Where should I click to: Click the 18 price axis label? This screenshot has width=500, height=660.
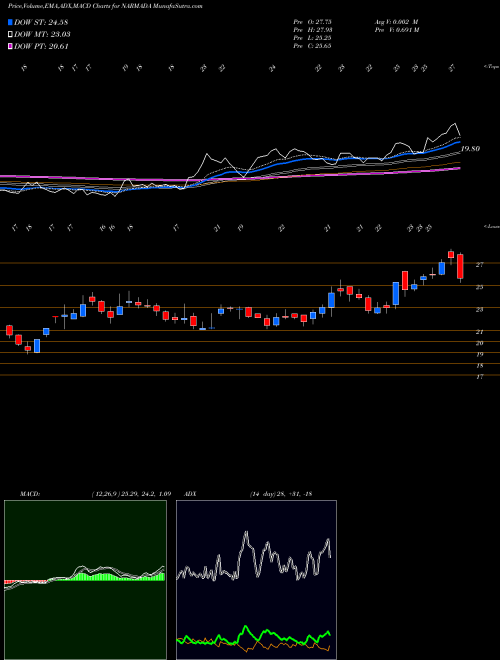[479, 366]
